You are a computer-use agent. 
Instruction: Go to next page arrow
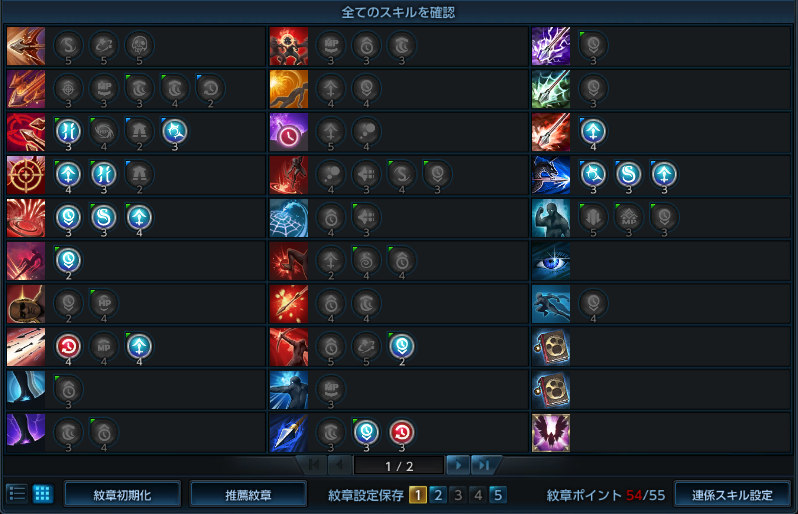[458, 465]
